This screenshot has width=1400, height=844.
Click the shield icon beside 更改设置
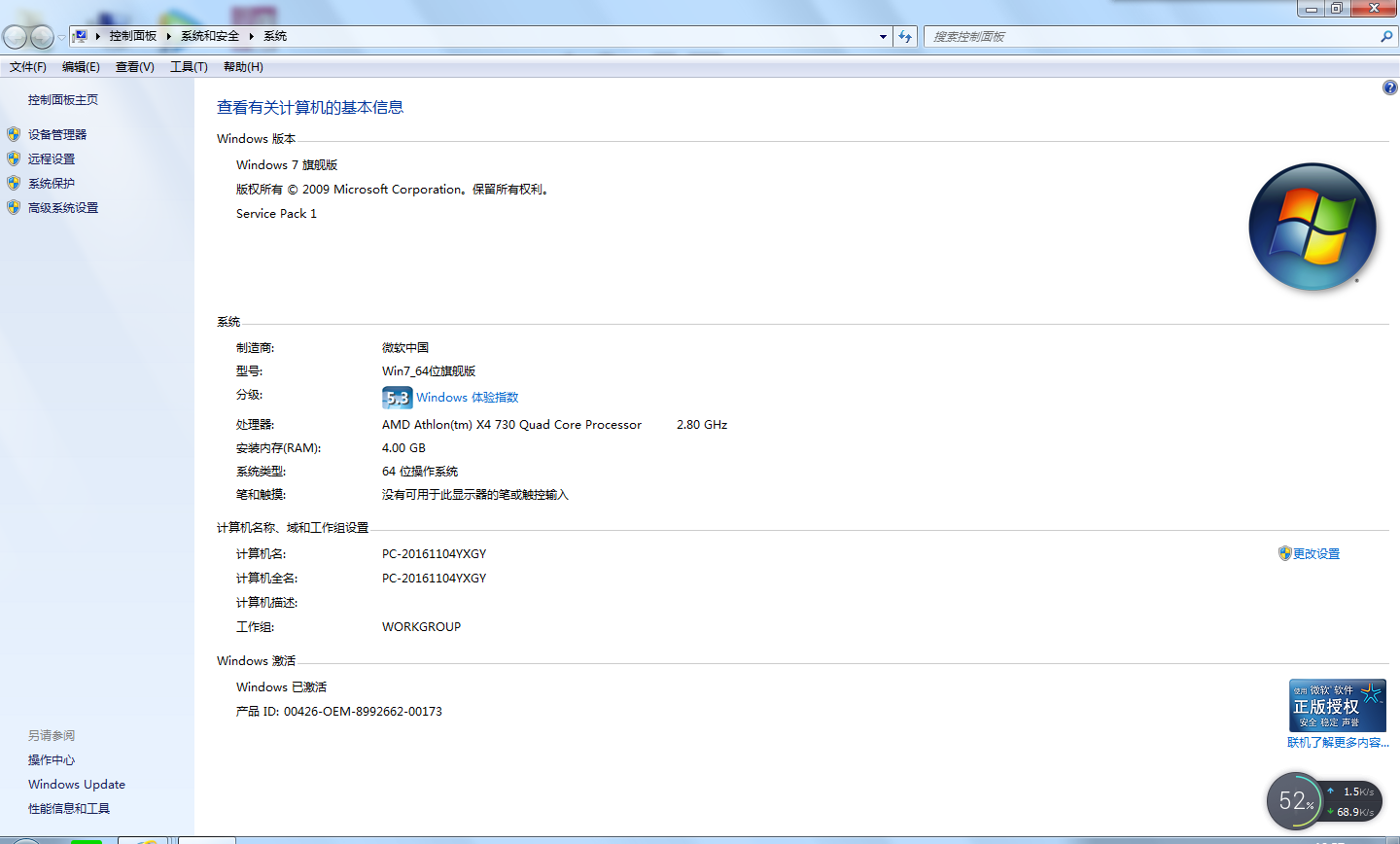point(1284,553)
